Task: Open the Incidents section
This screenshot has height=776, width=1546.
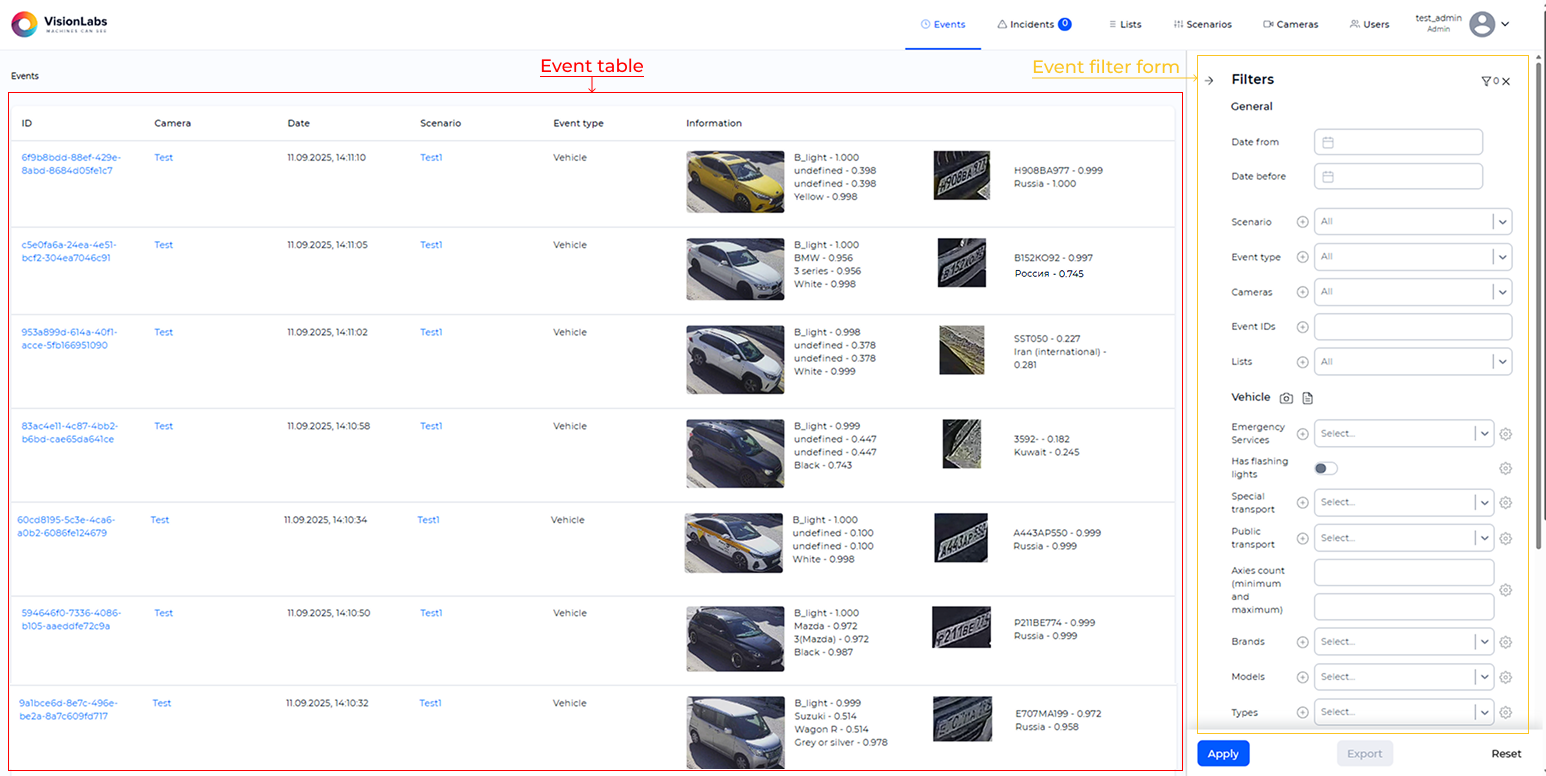Action: click(x=1031, y=23)
